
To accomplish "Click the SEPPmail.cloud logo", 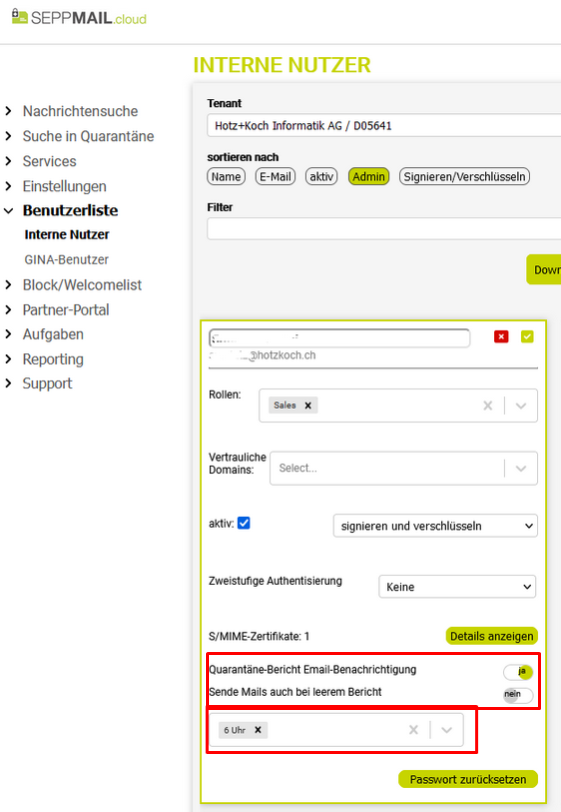I will (x=79, y=18).
